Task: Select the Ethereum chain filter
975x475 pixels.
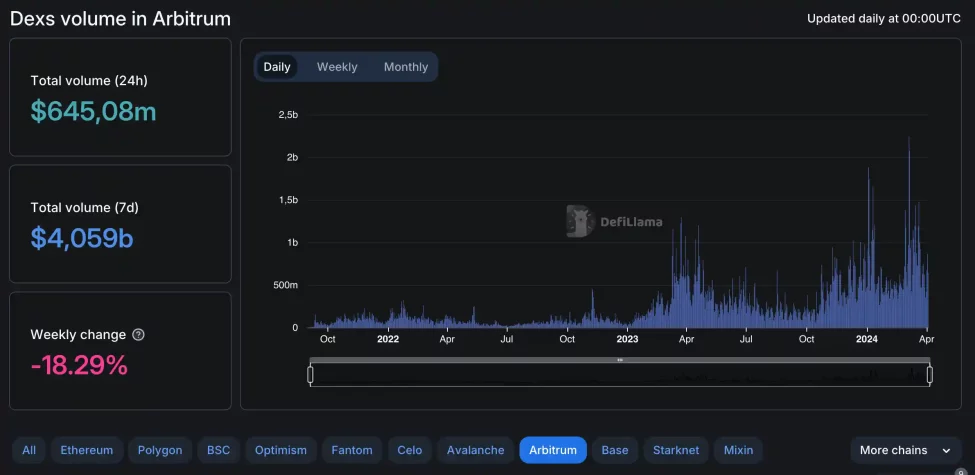Action: [x=87, y=450]
